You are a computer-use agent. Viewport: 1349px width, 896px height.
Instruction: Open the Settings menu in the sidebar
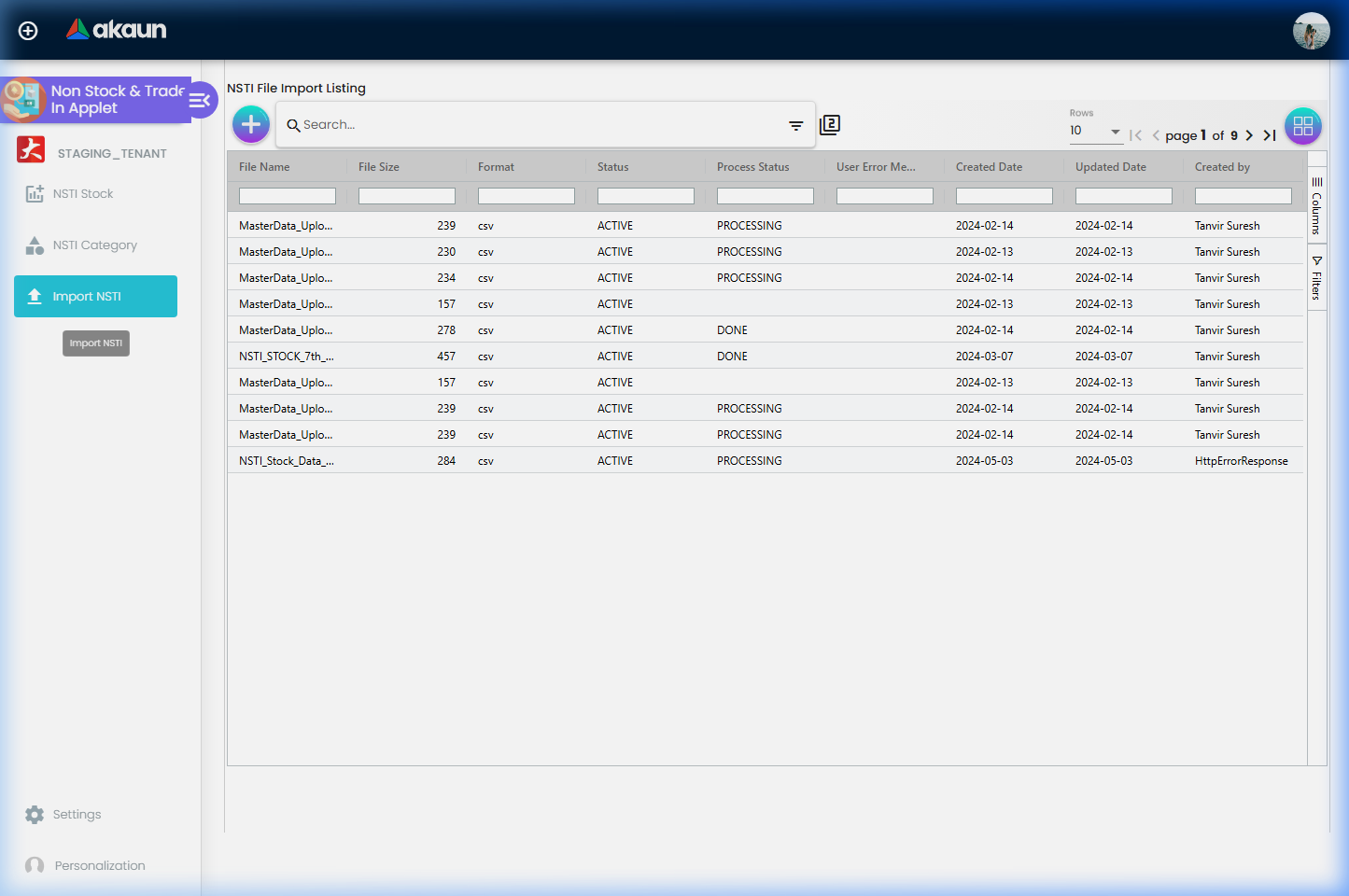pyautogui.click(x=77, y=814)
